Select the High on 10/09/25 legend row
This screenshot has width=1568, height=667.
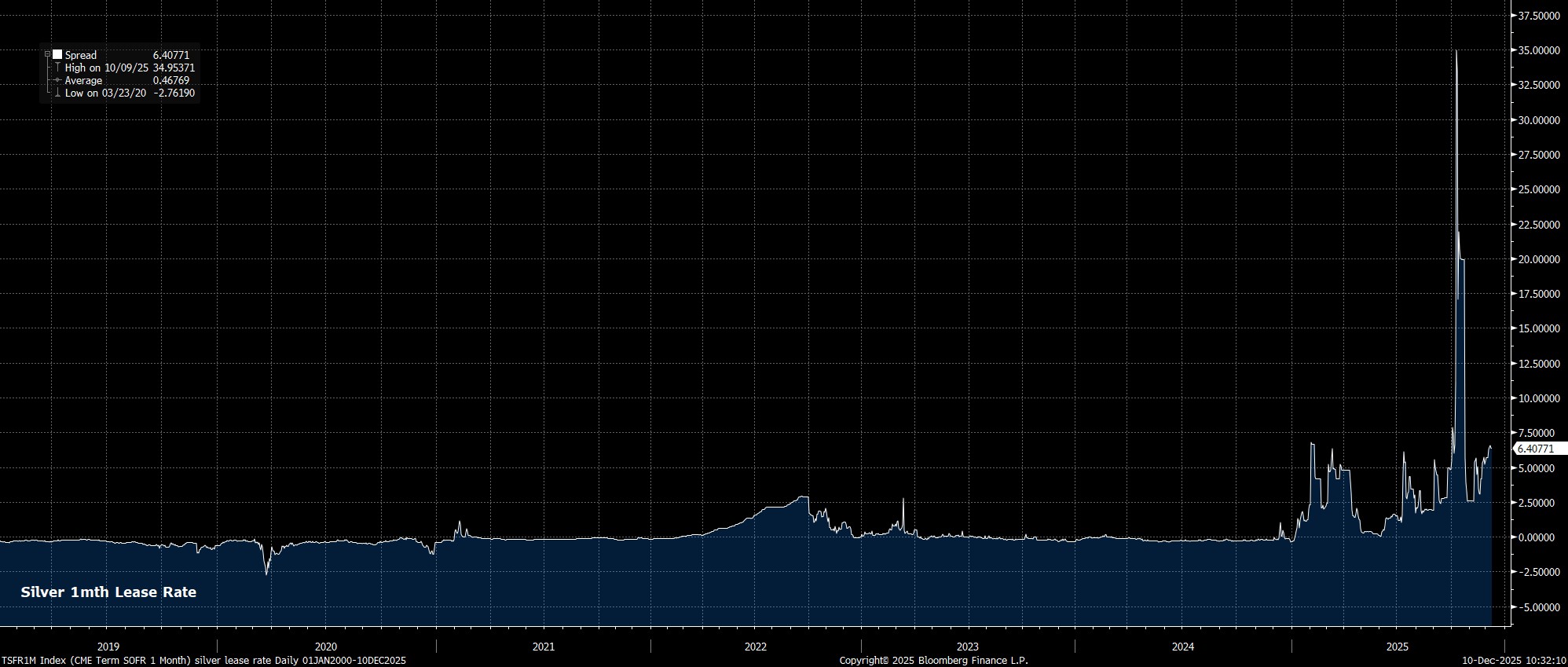106,68
